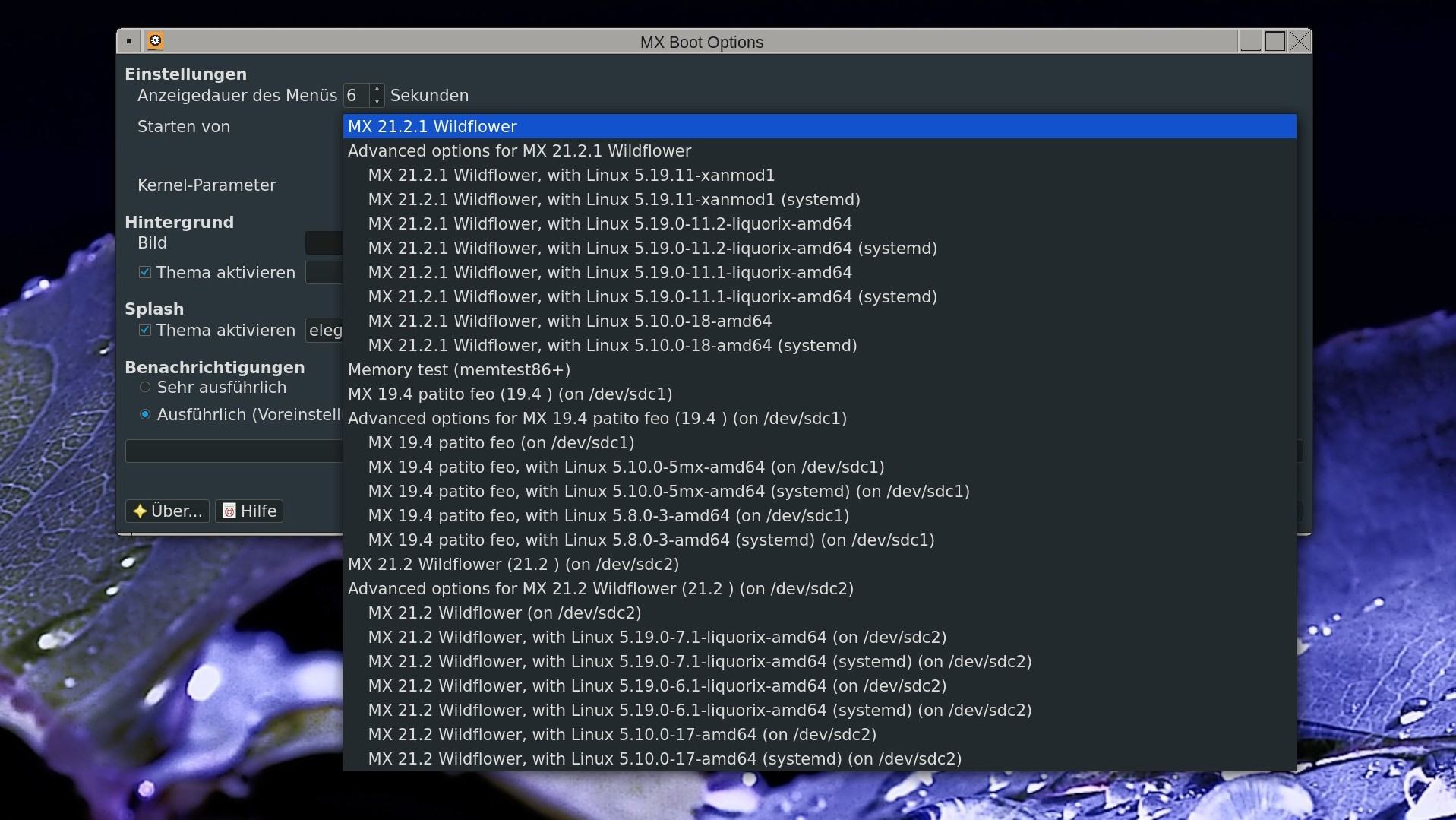Decrease menu timeout with the down arrow
This screenshot has height=820, width=1456.
377,101
